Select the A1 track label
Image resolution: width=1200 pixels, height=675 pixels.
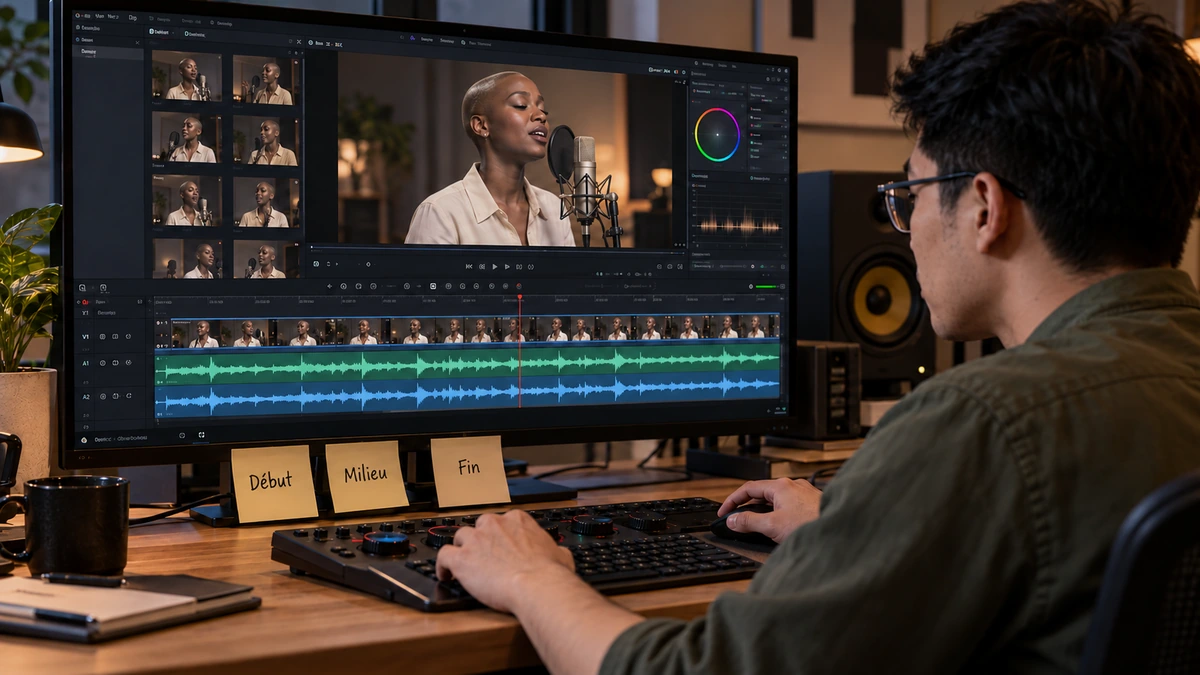(x=85, y=363)
